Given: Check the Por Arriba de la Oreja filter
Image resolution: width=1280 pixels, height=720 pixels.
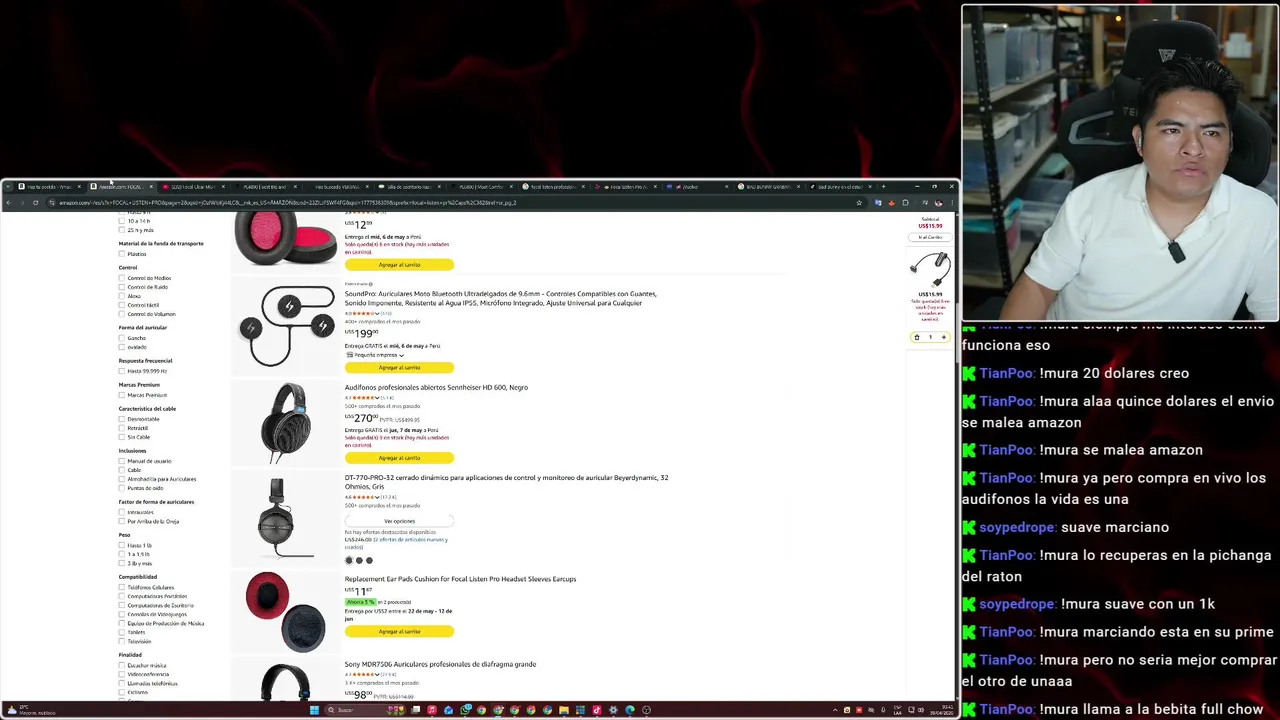Looking at the screenshot, I should click(x=122, y=521).
